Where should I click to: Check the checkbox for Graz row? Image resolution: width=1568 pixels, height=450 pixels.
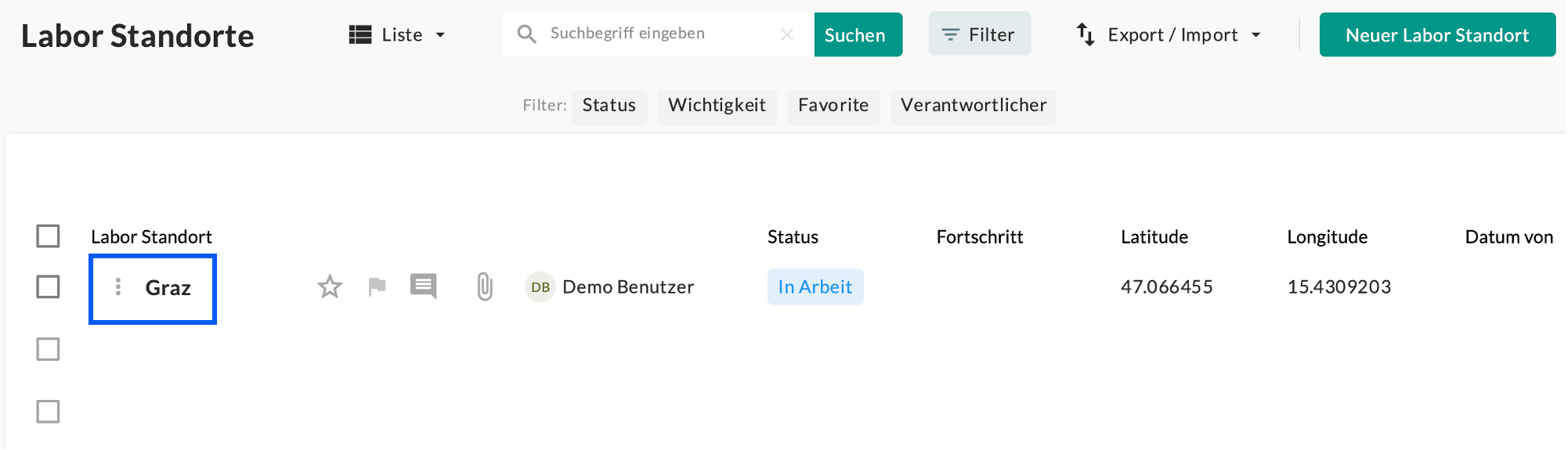49,286
